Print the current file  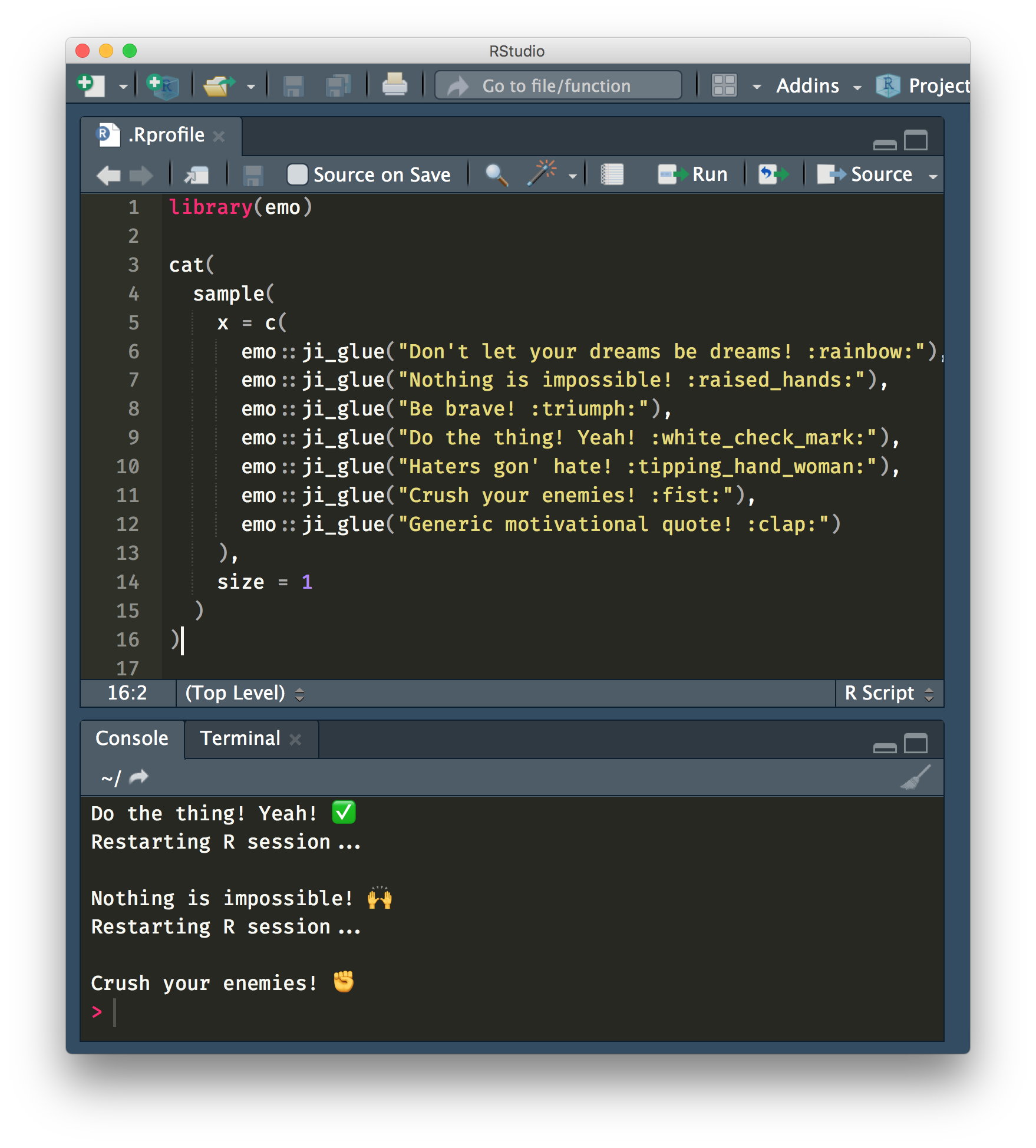pyautogui.click(x=395, y=85)
